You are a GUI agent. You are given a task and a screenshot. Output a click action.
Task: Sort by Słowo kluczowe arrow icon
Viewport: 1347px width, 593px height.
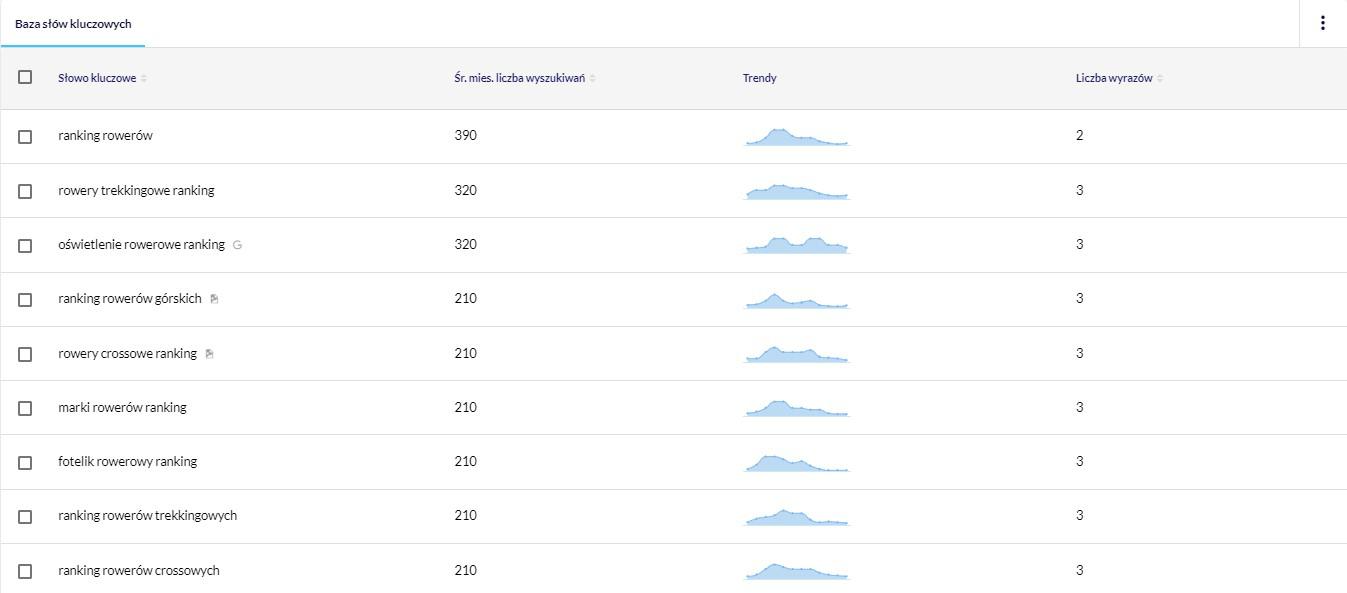click(144, 78)
